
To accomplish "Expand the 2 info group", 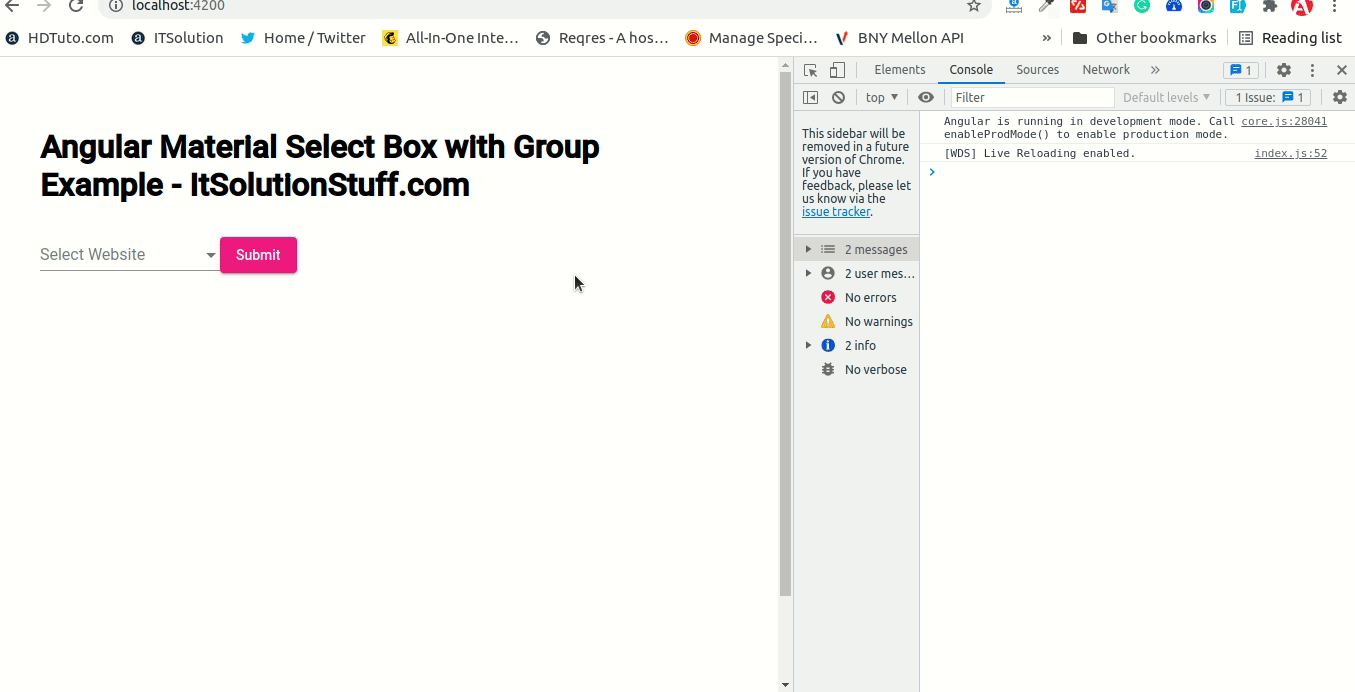I will pos(808,345).
